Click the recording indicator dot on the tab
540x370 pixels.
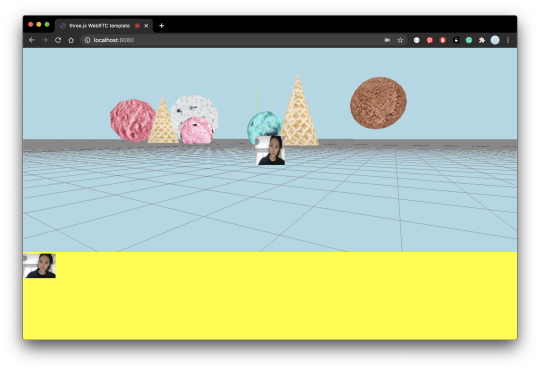[x=137, y=26]
